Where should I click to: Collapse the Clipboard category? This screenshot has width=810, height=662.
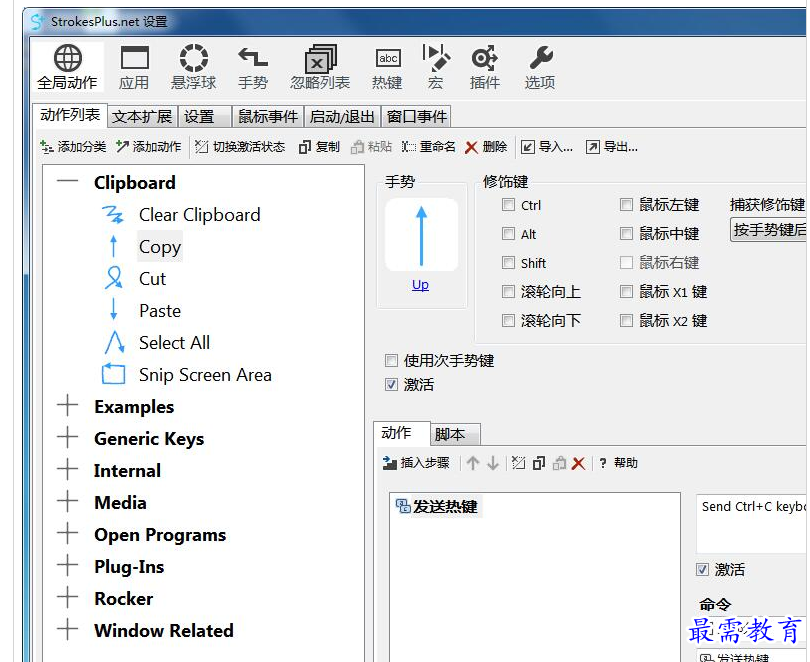[68, 182]
